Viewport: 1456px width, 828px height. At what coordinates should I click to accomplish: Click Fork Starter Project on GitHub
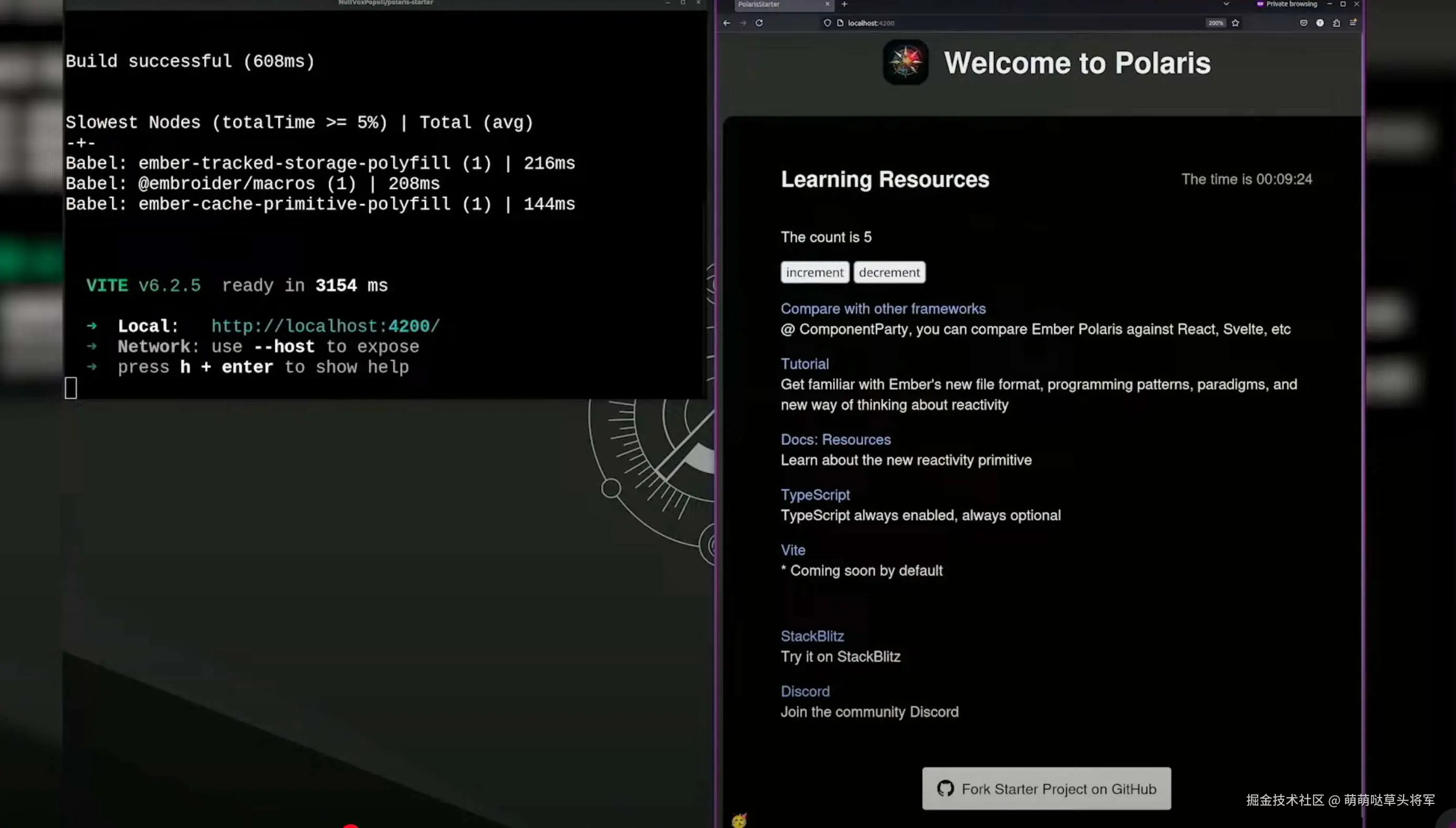click(x=1046, y=788)
